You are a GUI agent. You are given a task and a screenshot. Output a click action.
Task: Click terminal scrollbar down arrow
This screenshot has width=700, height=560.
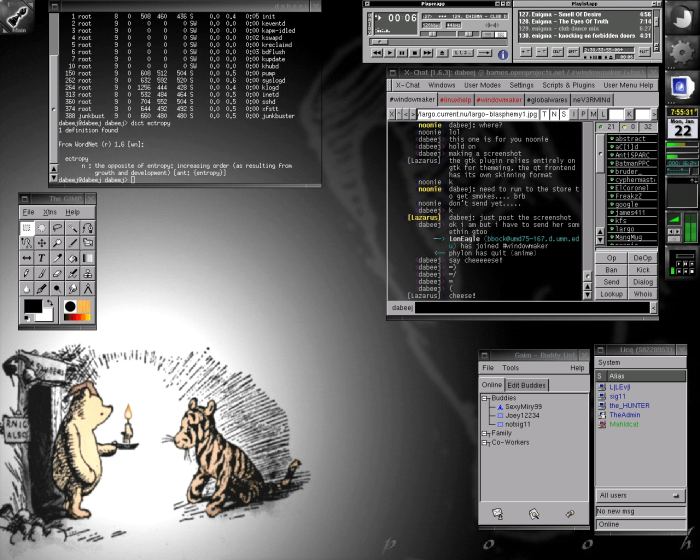pos(54,178)
